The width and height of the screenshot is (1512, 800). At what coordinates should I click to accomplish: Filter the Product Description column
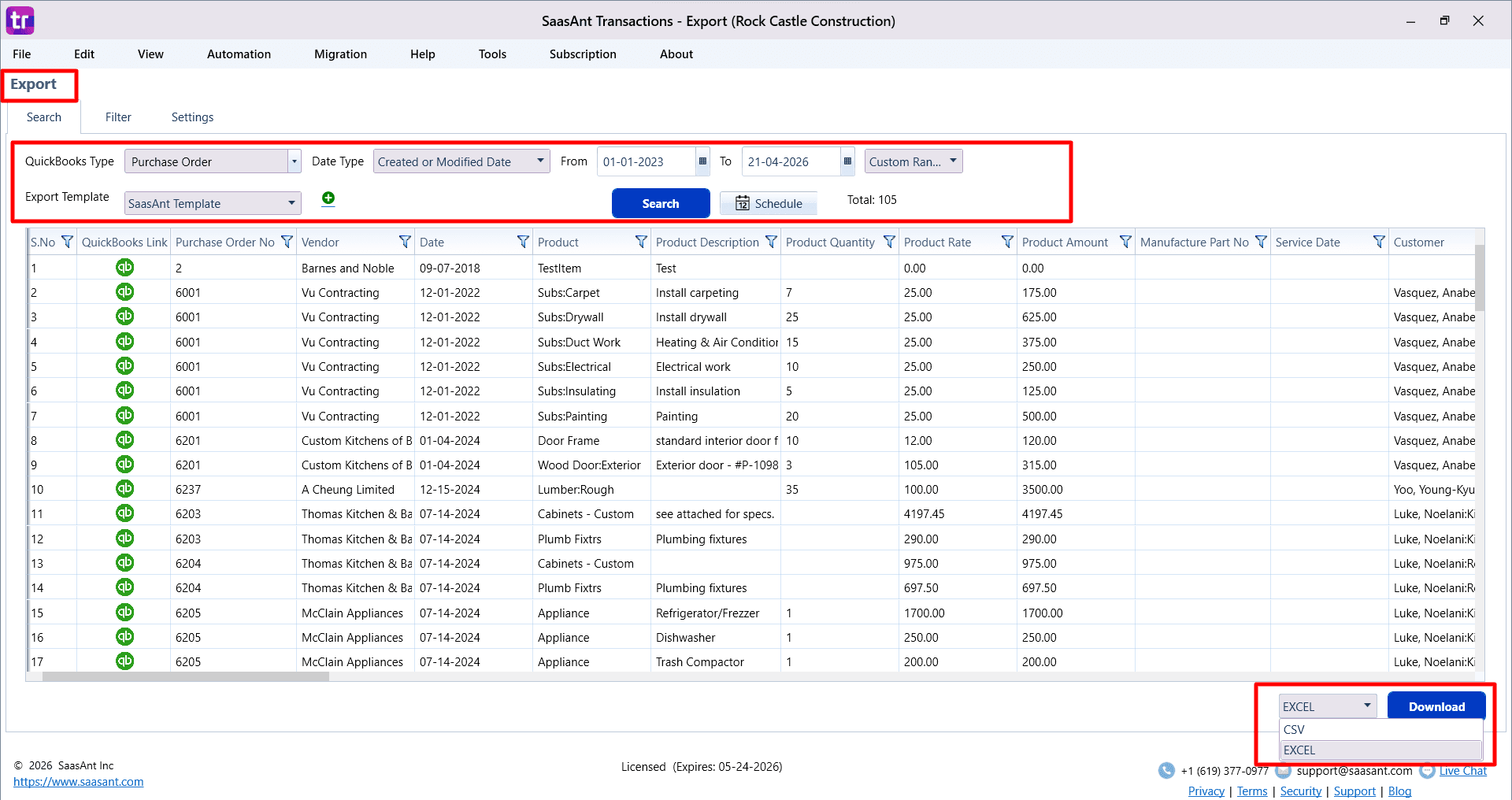pos(771,242)
